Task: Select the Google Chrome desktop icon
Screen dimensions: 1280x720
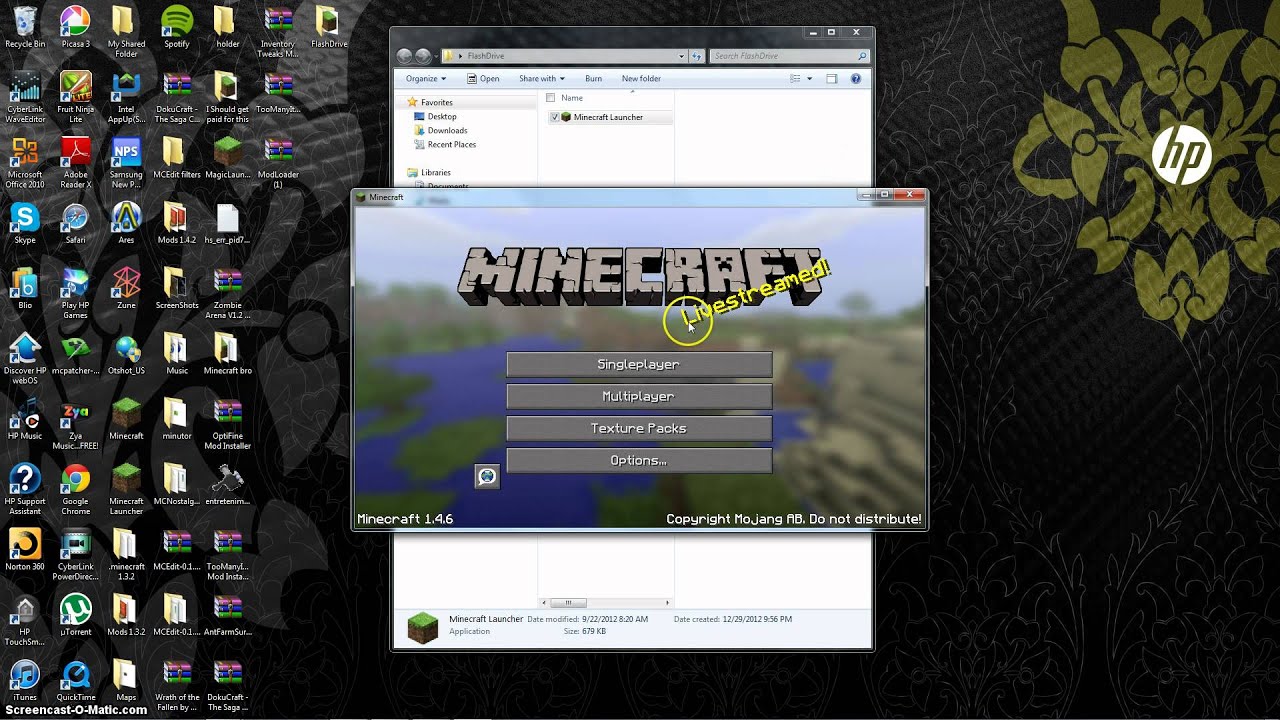Action: (x=76, y=490)
